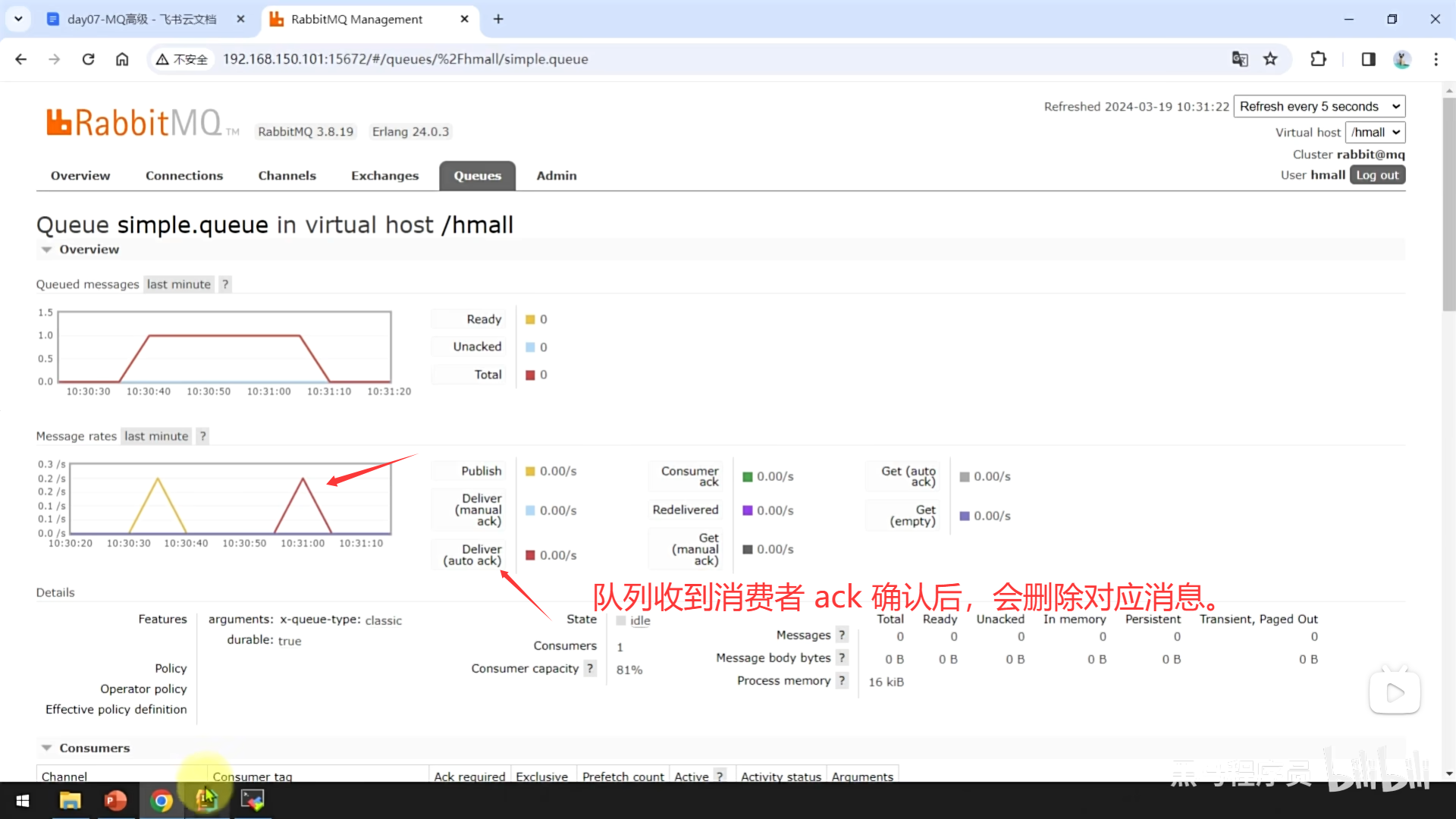Bookmark this page with the star icon
The width and height of the screenshot is (1456, 819).
click(x=1270, y=59)
